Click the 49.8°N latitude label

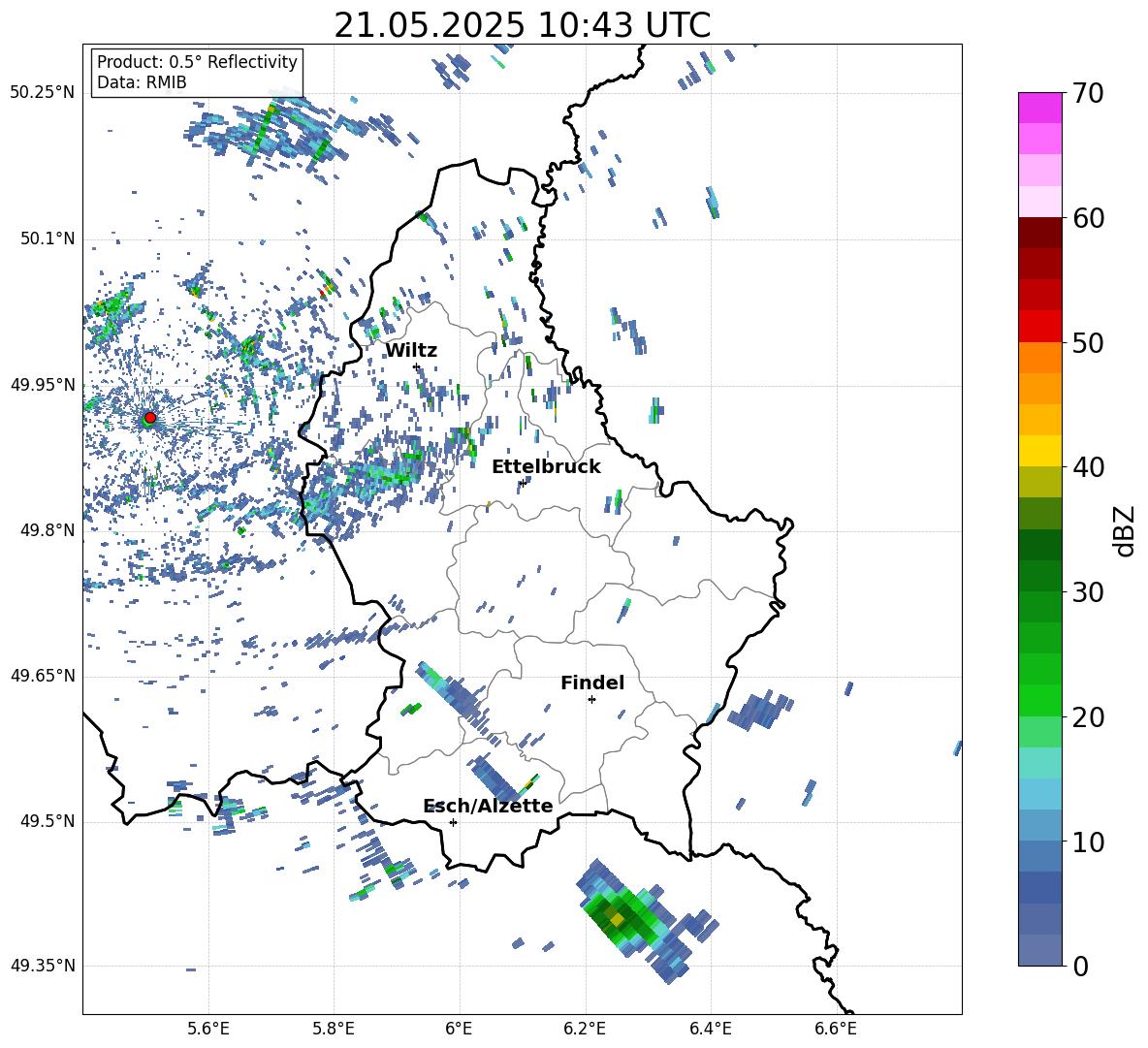[x=48, y=530]
